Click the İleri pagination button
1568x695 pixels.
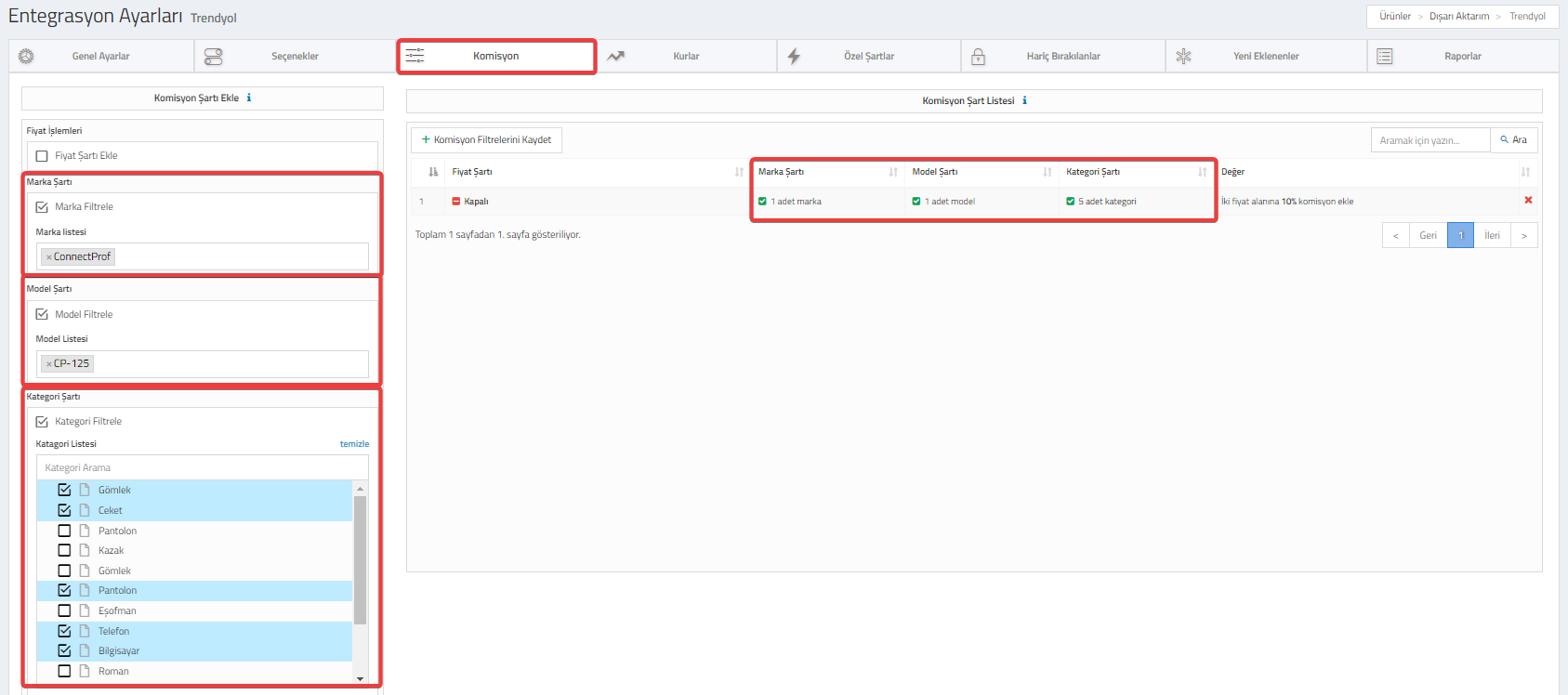point(1492,235)
